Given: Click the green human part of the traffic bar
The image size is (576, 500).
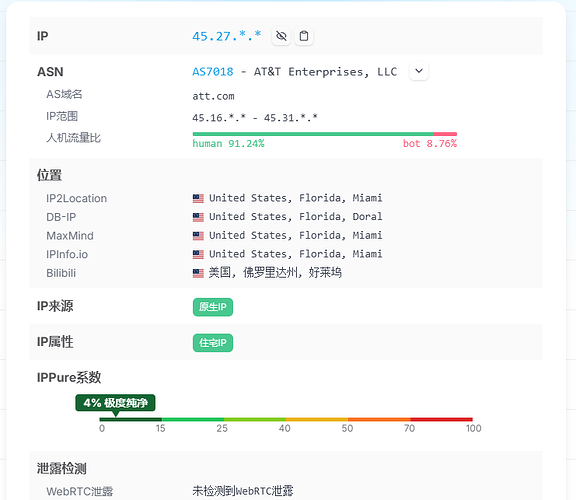Looking at the screenshot, I should point(313,134).
